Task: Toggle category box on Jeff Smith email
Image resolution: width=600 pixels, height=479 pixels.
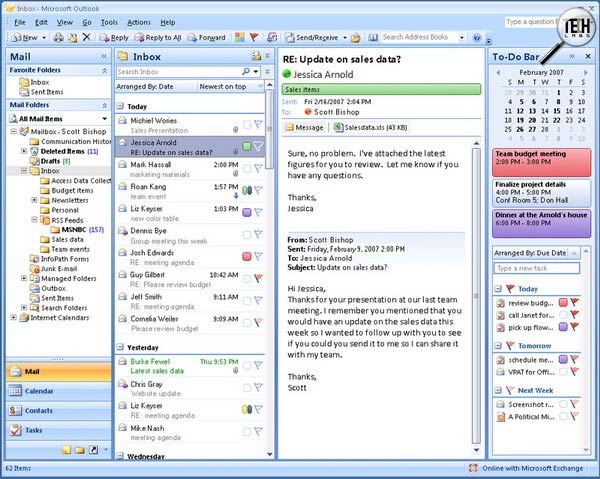Action: tap(247, 301)
